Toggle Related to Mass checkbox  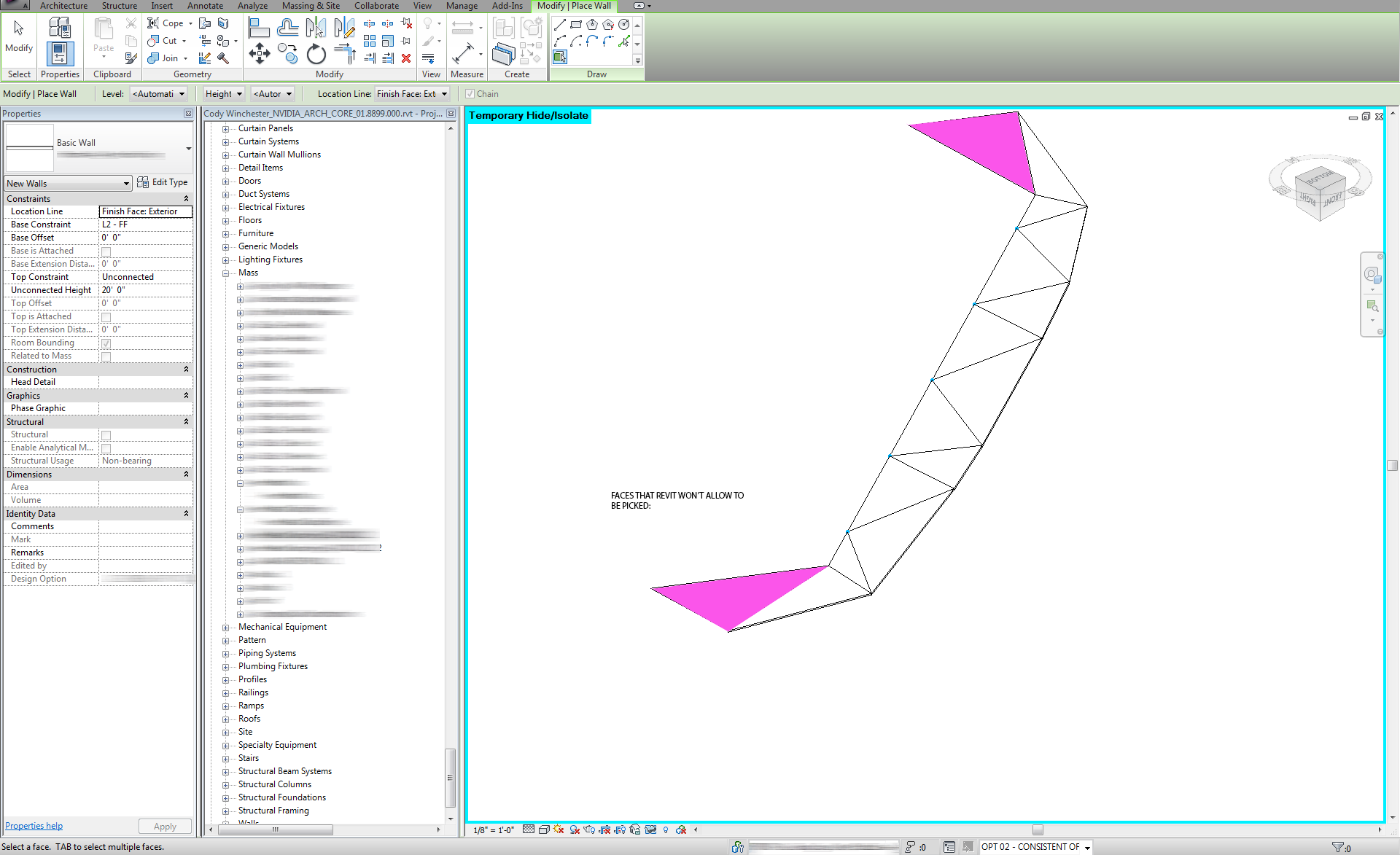[106, 356]
